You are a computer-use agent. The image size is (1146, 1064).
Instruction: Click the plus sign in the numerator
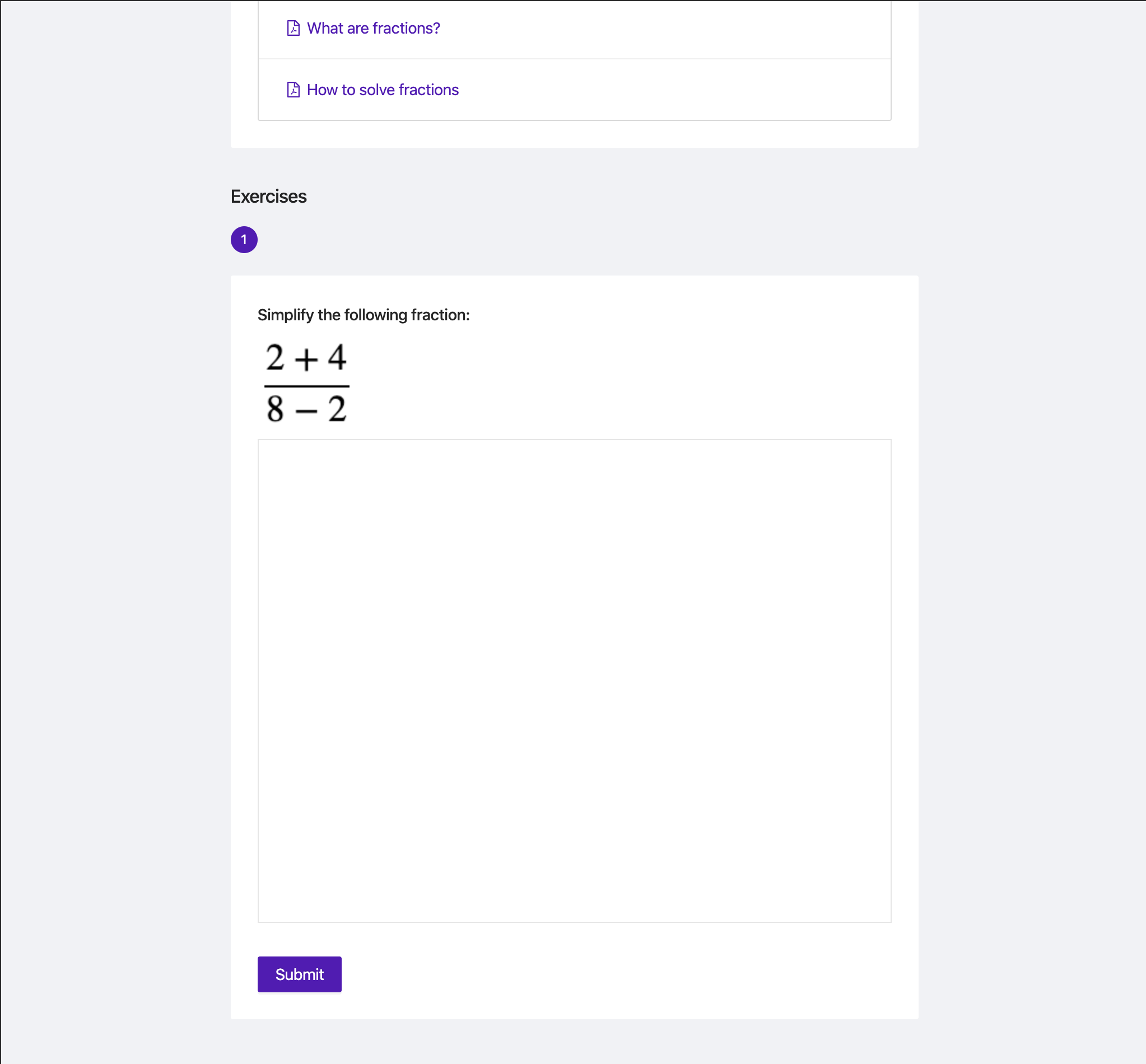pos(306,361)
